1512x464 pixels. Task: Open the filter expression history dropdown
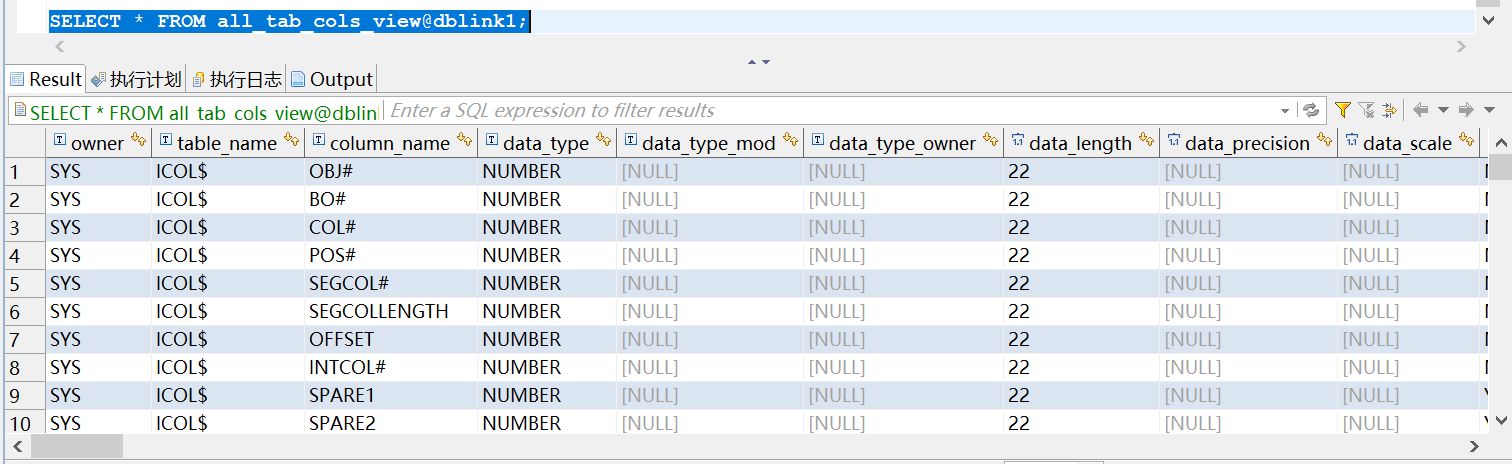[1286, 110]
